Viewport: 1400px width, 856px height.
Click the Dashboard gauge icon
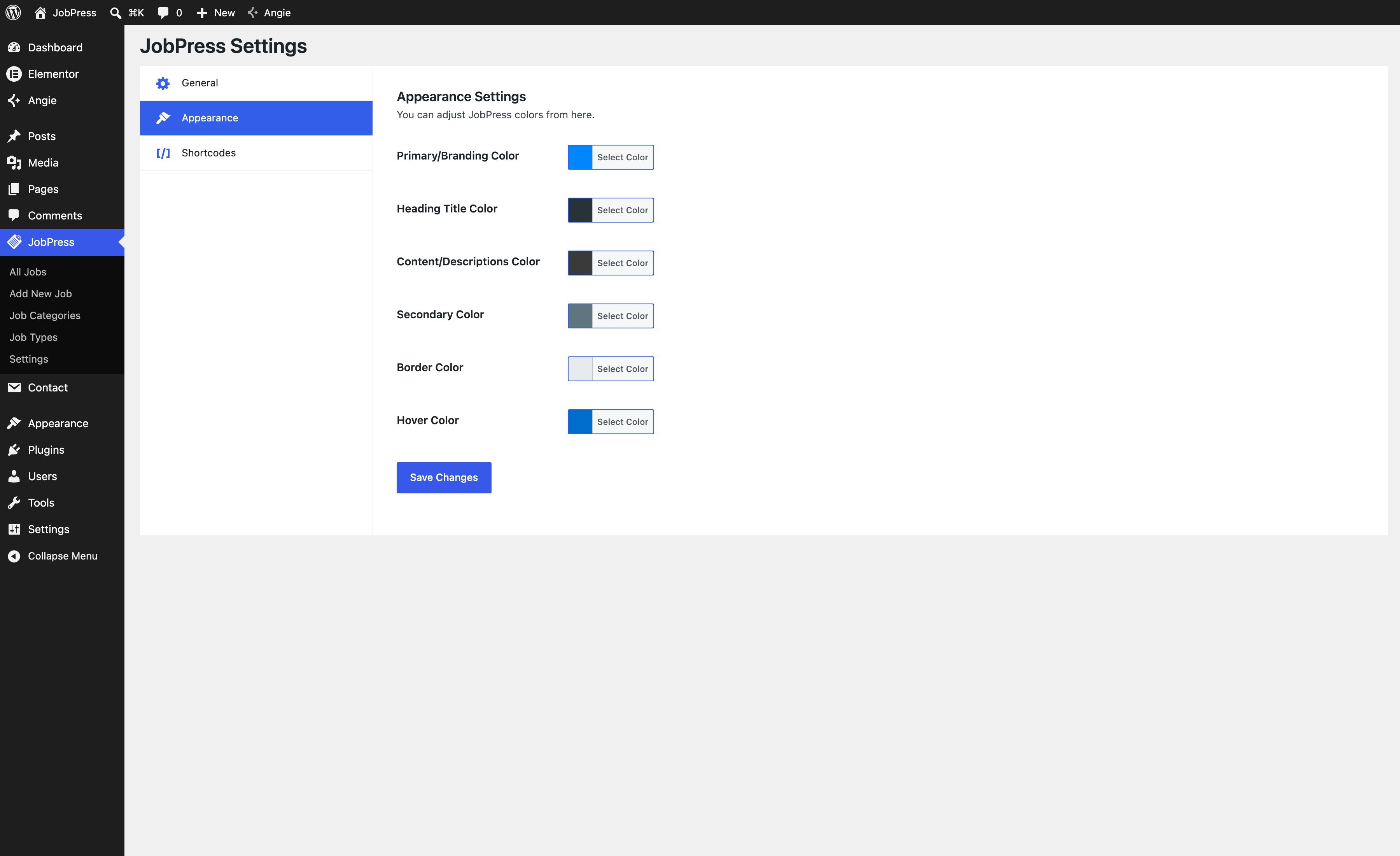(x=14, y=48)
